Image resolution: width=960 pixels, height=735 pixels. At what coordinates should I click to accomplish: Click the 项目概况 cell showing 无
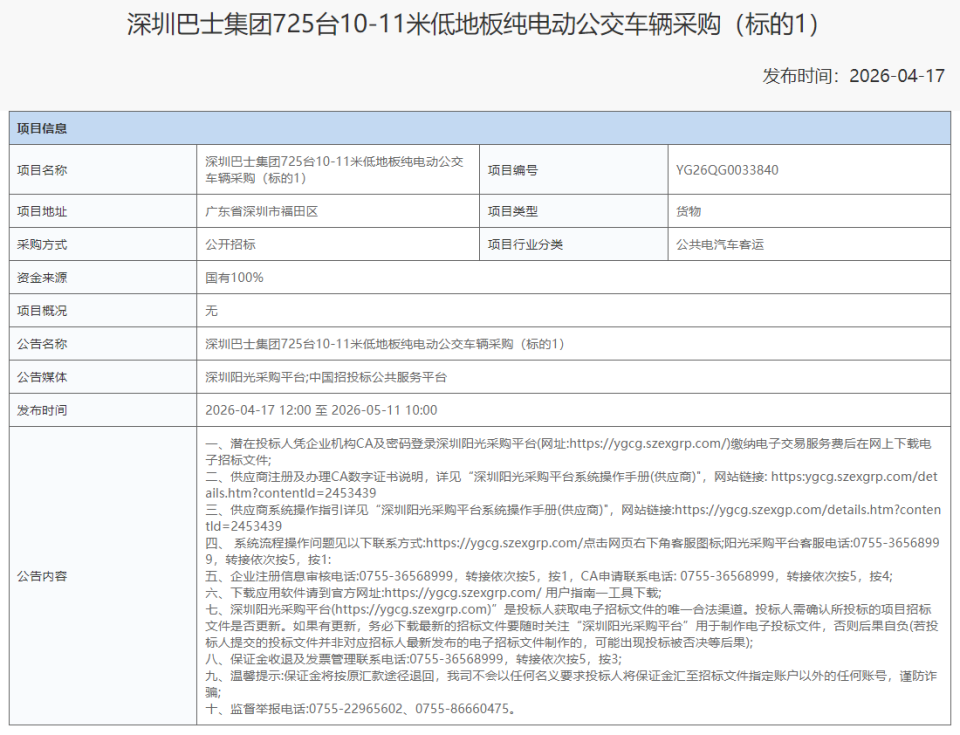[x=207, y=311]
